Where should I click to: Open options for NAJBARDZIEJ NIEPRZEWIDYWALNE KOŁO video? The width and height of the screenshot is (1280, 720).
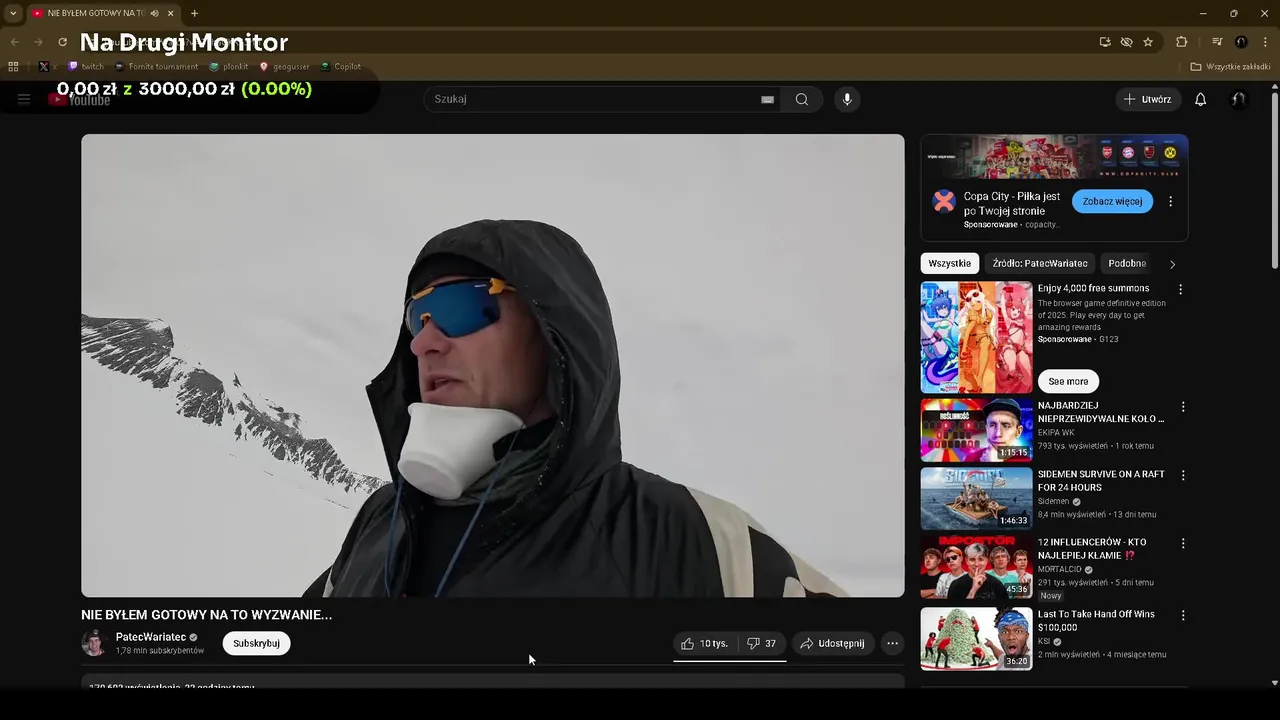tap(1183, 407)
